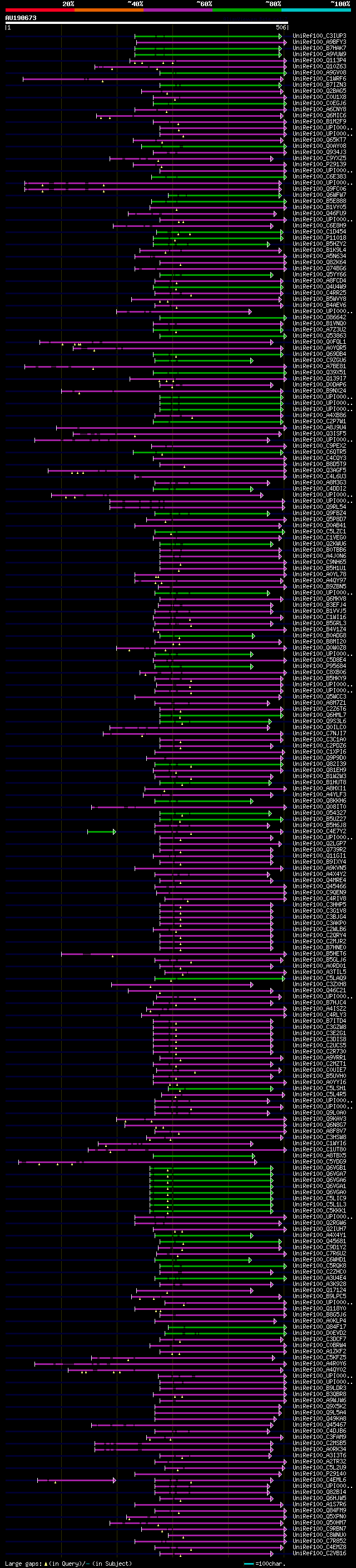
Task: Open hit UniRef100_C3IUP3
Action: coord(319,36)
